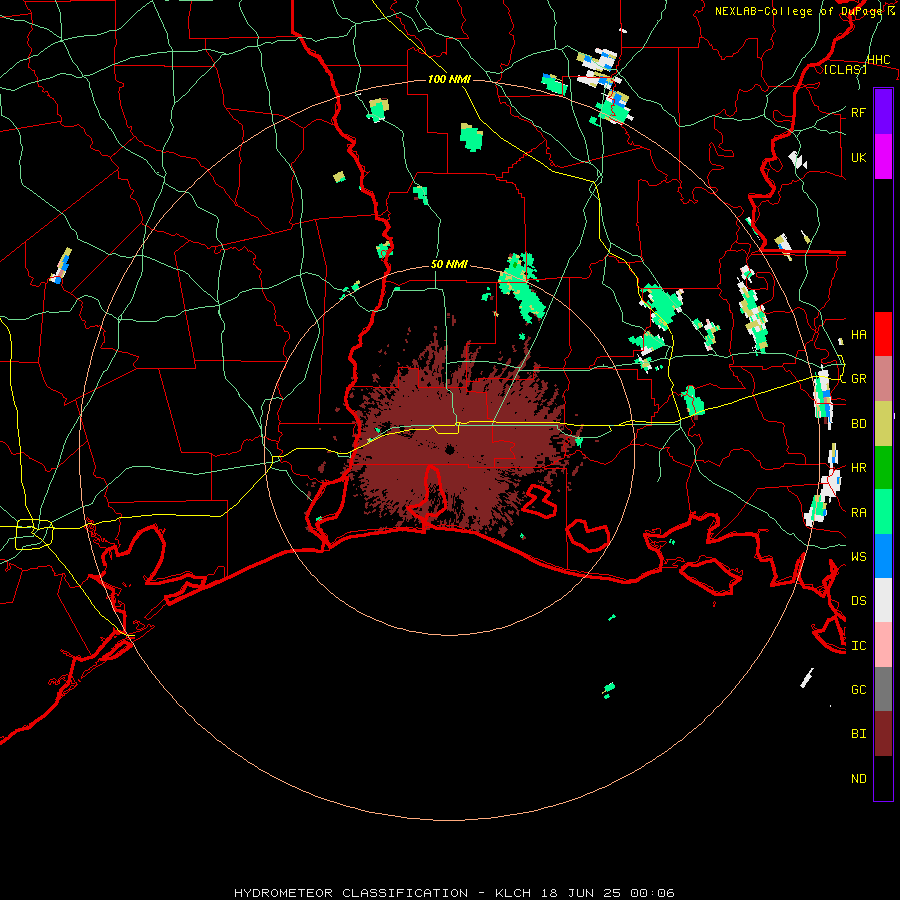Pick the brown BI legend swatch
The image size is (900, 900).
[883, 734]
